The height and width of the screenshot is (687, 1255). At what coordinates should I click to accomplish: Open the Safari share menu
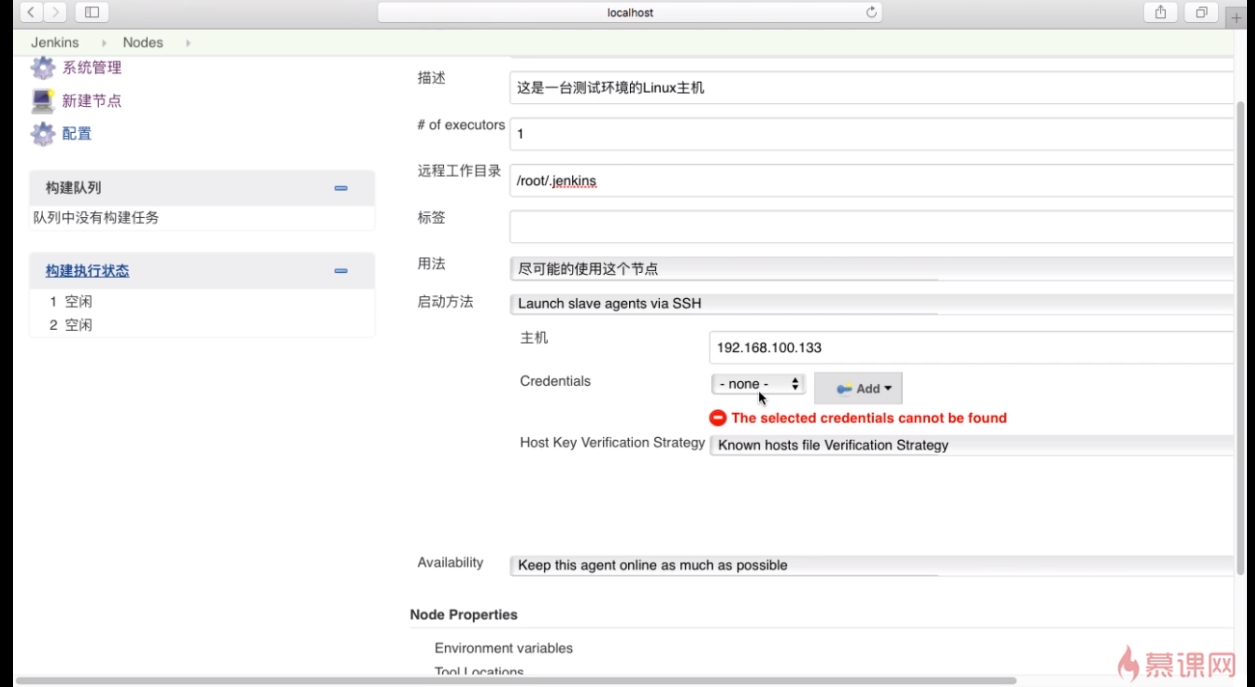(1161, 12)
